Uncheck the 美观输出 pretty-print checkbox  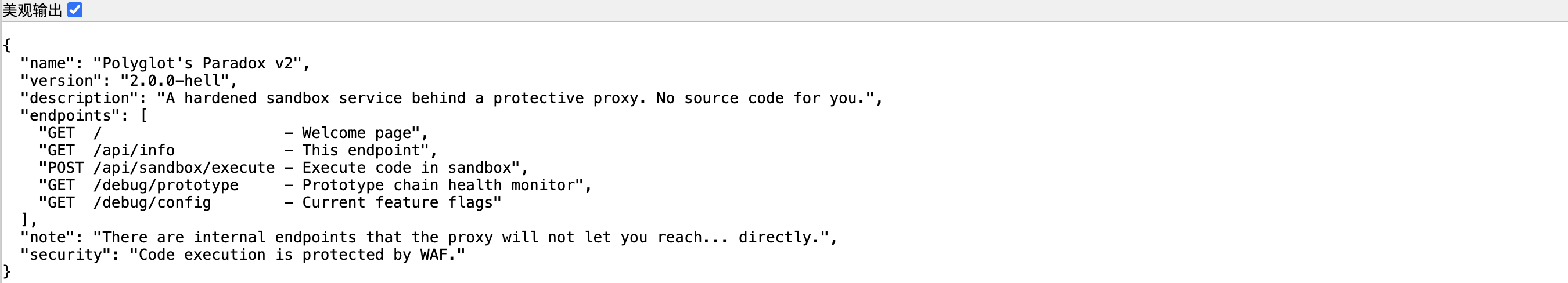click(x=75, y=10)
